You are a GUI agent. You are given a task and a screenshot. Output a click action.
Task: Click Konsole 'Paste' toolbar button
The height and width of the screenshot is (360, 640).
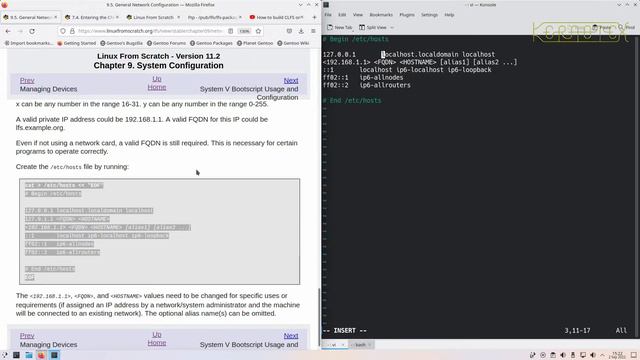[602, 27]
